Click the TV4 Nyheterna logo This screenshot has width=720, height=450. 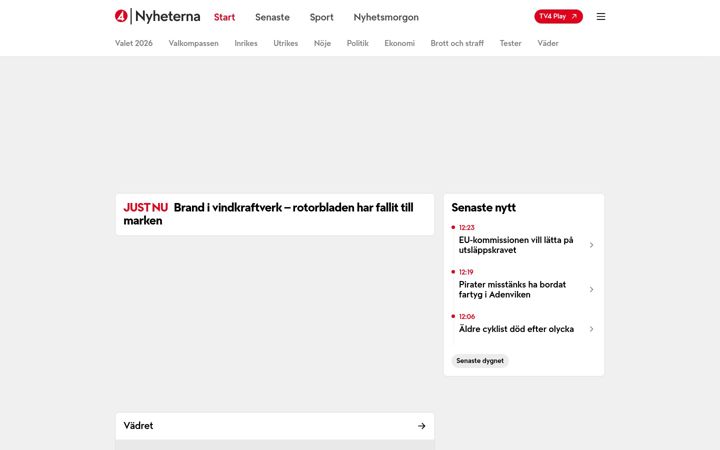tap(158, 17)
